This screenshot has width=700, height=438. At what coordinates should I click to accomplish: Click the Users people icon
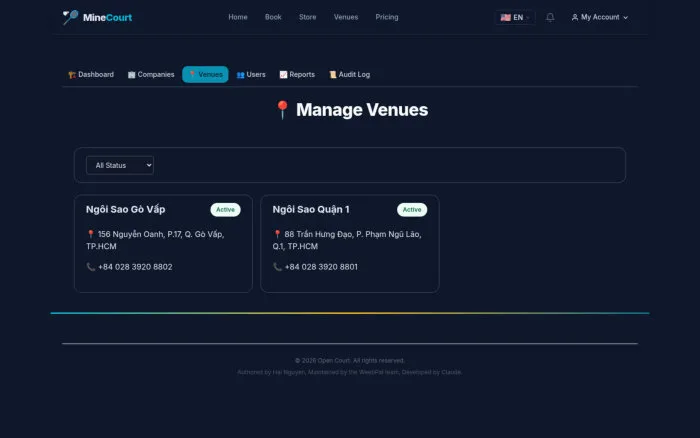coord(240,75)
